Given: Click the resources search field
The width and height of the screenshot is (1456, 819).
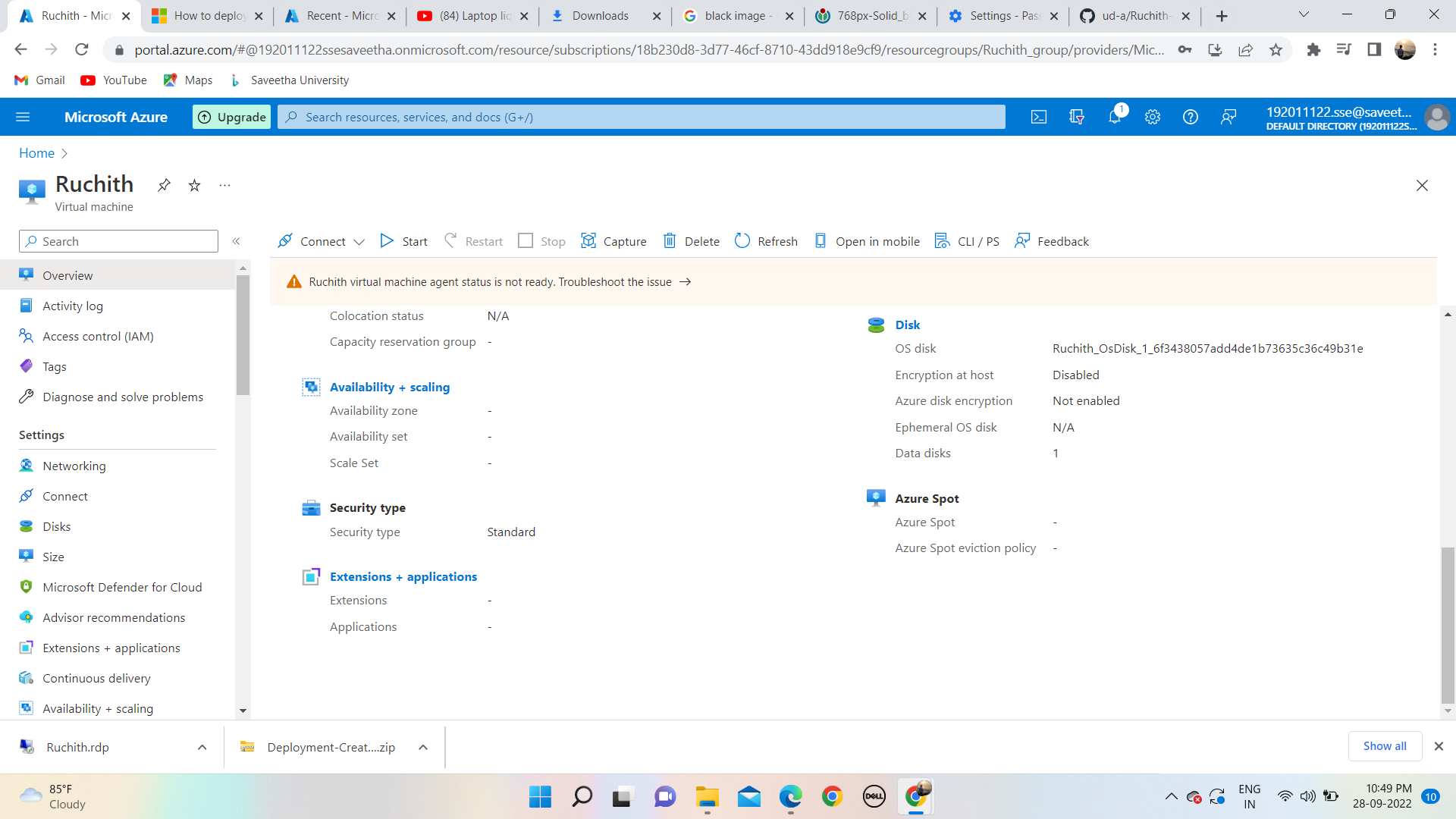Looking at the screenshot, I should 641,117.
